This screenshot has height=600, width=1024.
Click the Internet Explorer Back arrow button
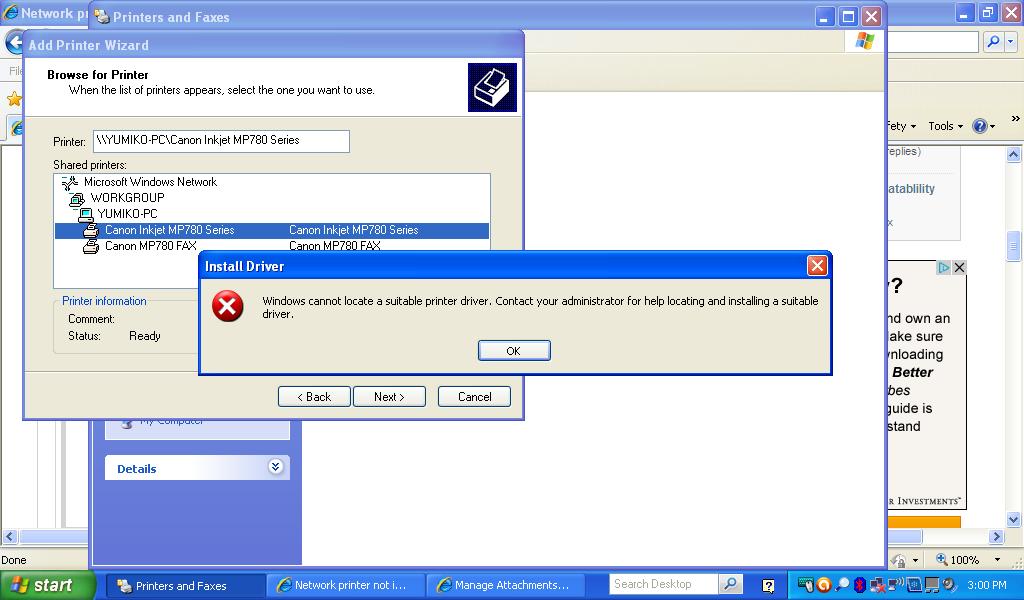14,43
